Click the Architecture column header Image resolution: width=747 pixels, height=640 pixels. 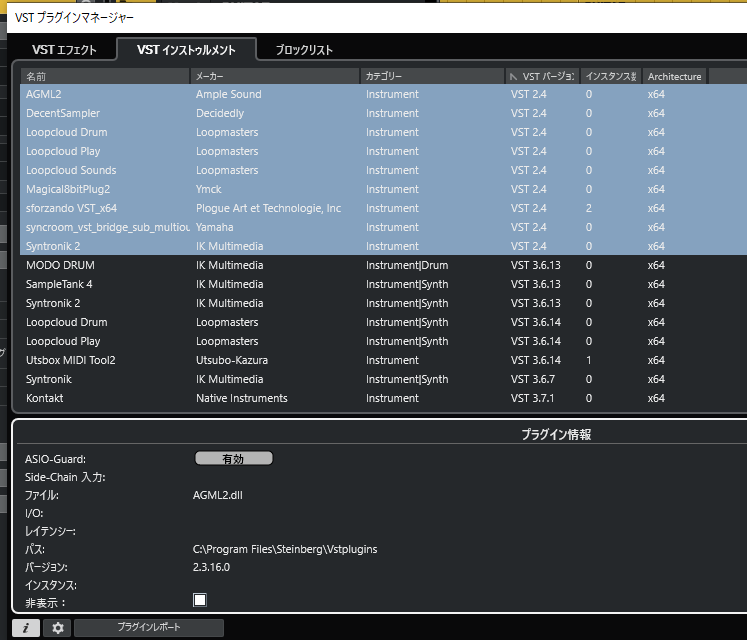click(x=674, y=76)
